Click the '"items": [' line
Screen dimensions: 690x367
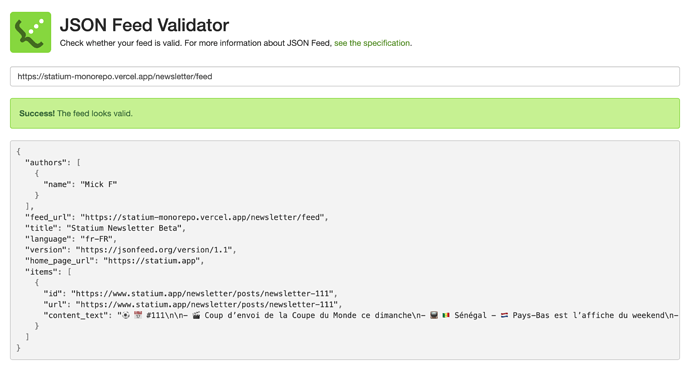[48, 272]
